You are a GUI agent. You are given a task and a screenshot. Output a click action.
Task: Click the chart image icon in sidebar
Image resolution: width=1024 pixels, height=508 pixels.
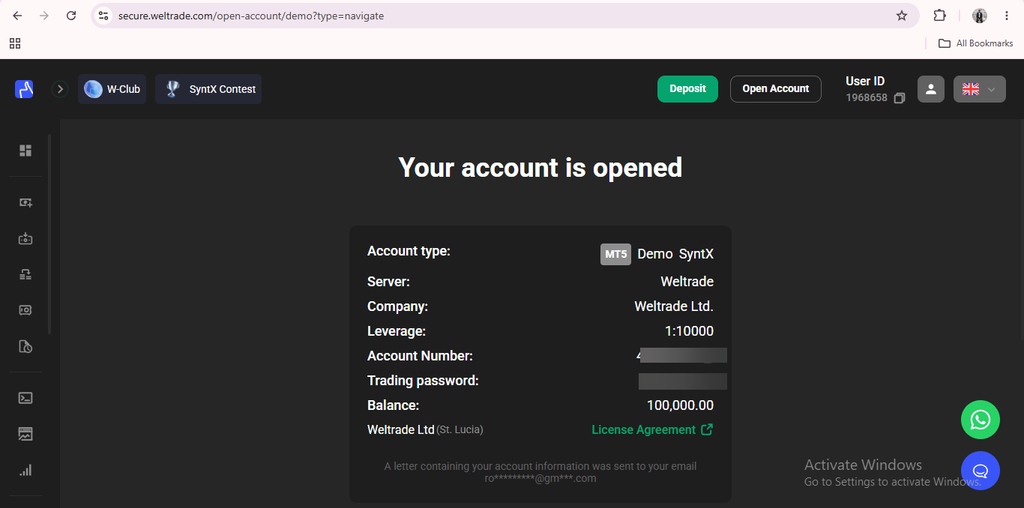25,434
